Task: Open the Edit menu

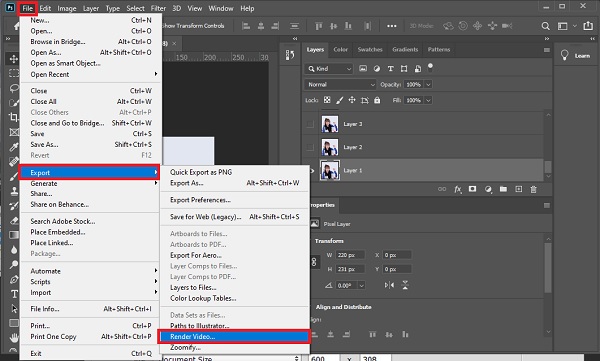Action: coord(45,8)
